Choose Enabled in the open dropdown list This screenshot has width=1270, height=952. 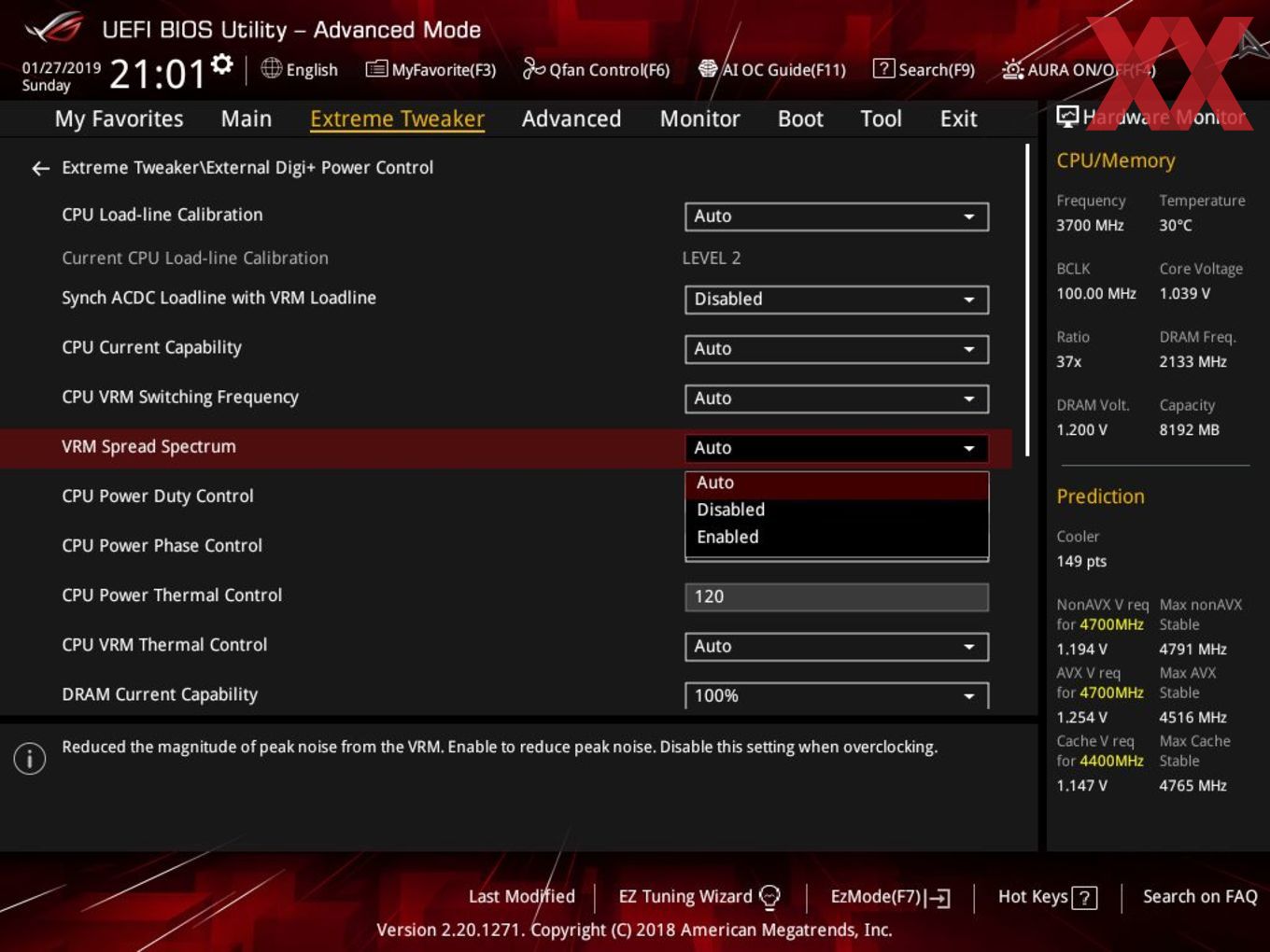coord(837,538)
